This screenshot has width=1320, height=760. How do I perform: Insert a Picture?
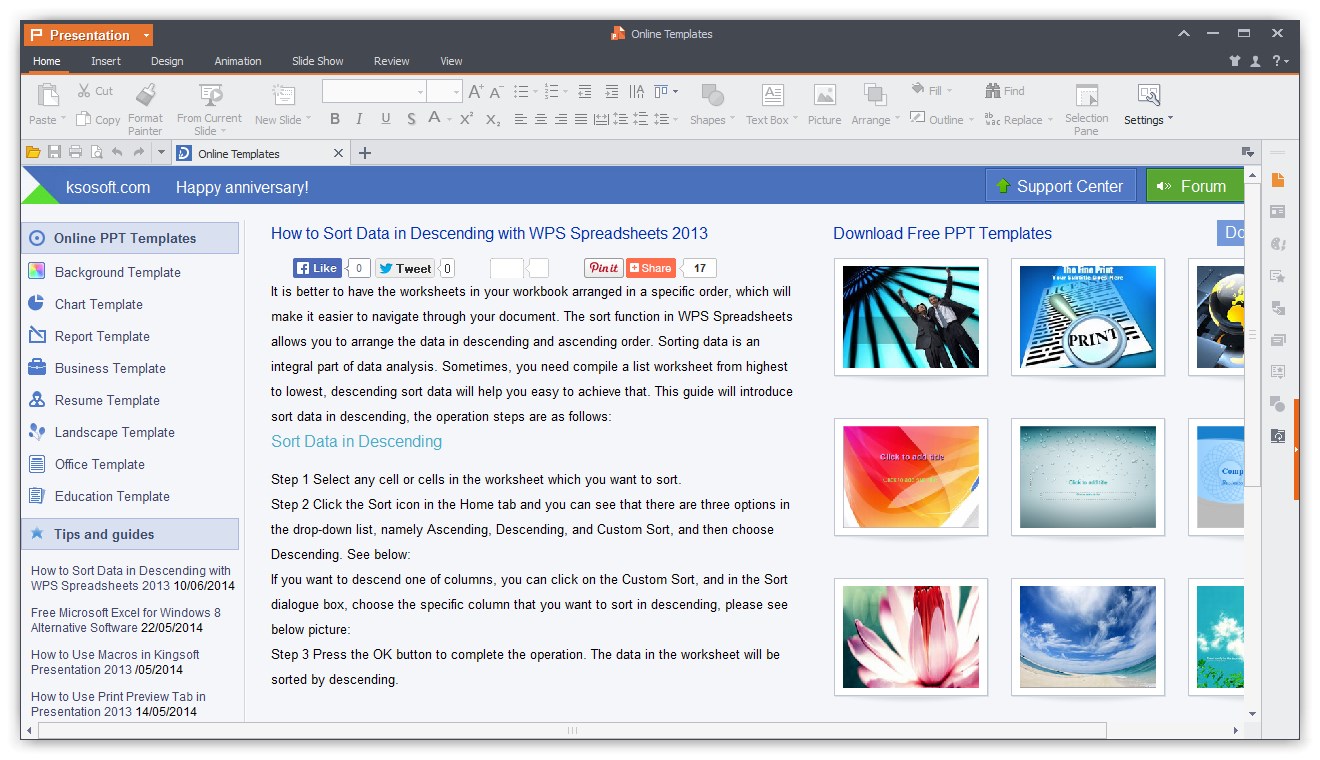[x=823, y=105]
